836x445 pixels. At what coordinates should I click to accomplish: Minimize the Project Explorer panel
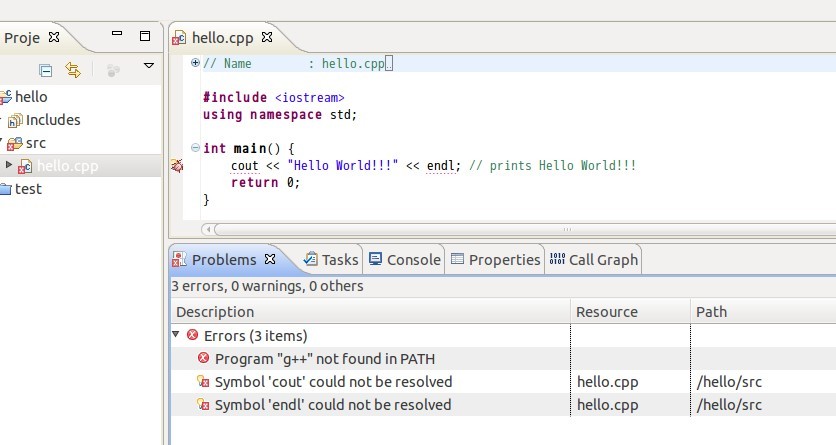tap(117, 34)
